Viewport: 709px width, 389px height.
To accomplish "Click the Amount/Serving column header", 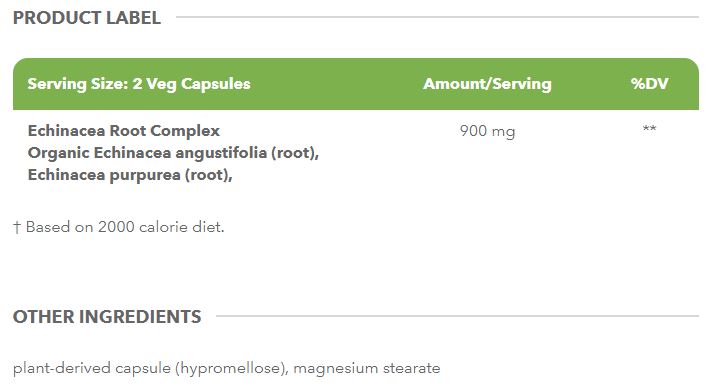I will (487, 84).
